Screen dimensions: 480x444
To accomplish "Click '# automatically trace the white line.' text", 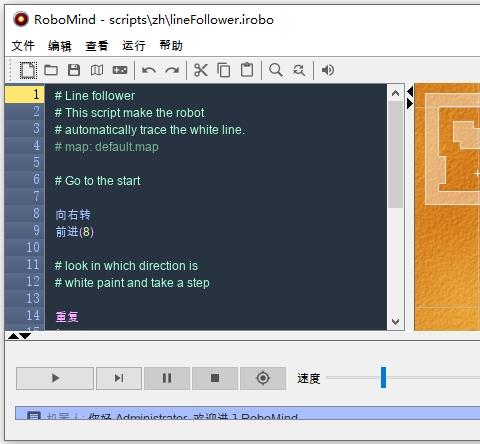I will [150, 130].
